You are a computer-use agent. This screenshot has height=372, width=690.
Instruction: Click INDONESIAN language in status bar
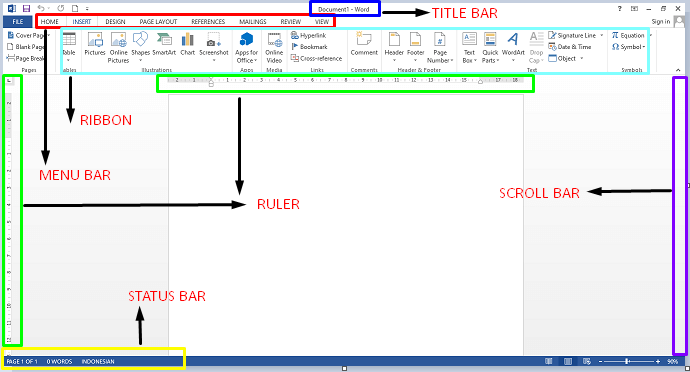[98, 361]
